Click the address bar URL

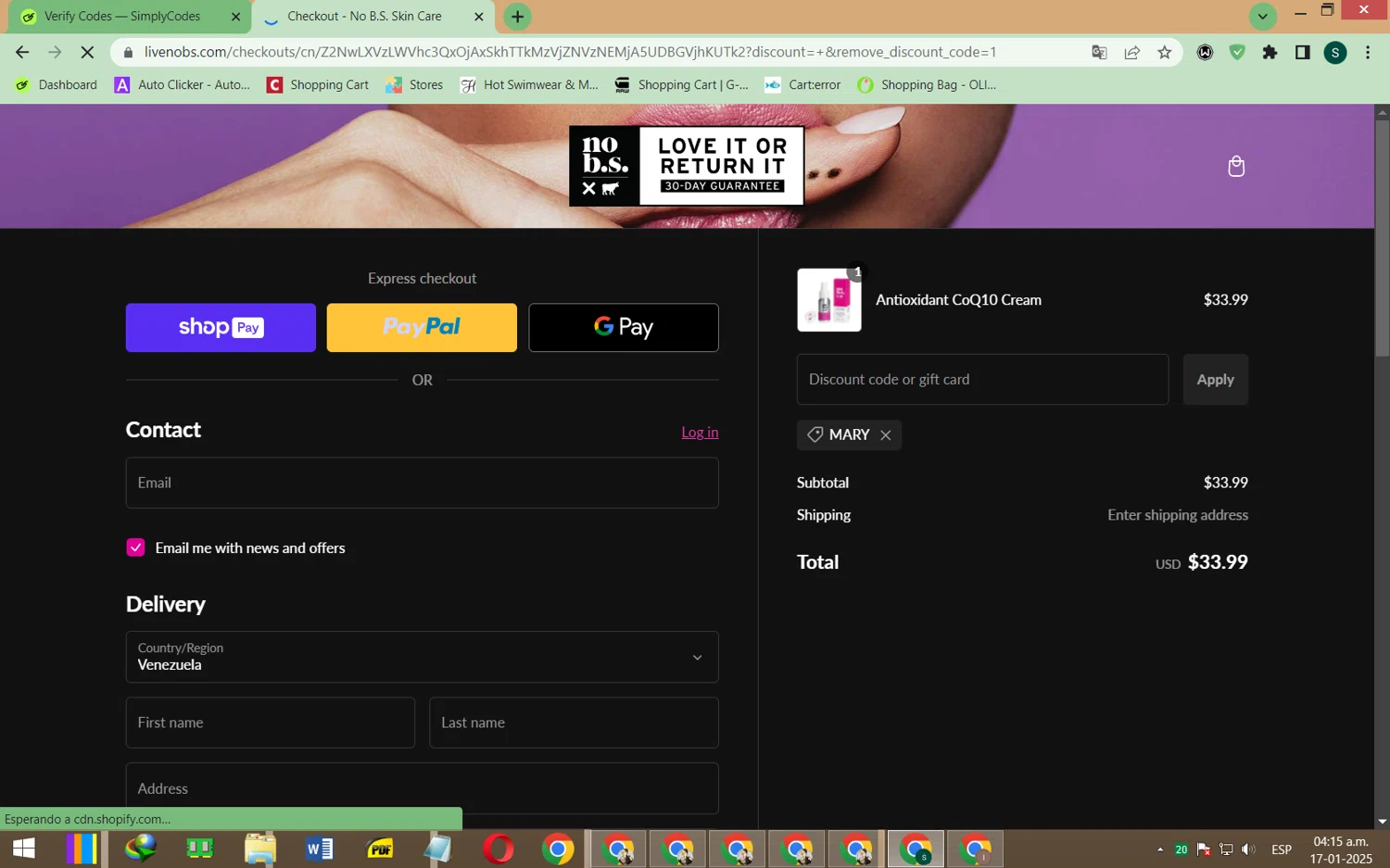click(570, 53)
